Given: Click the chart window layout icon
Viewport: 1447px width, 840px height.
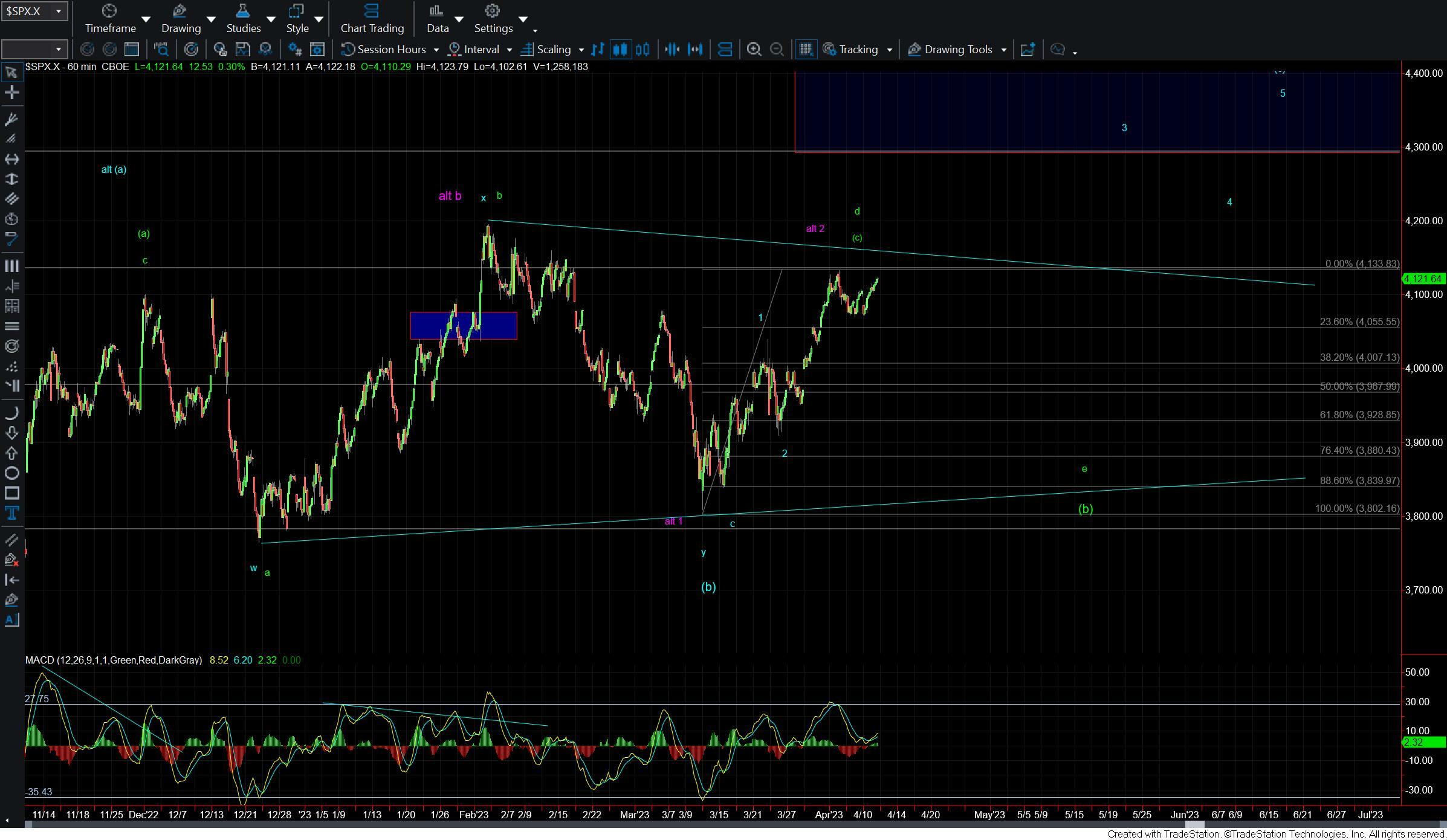Looking at the screenshot, I should coord(131,50).
